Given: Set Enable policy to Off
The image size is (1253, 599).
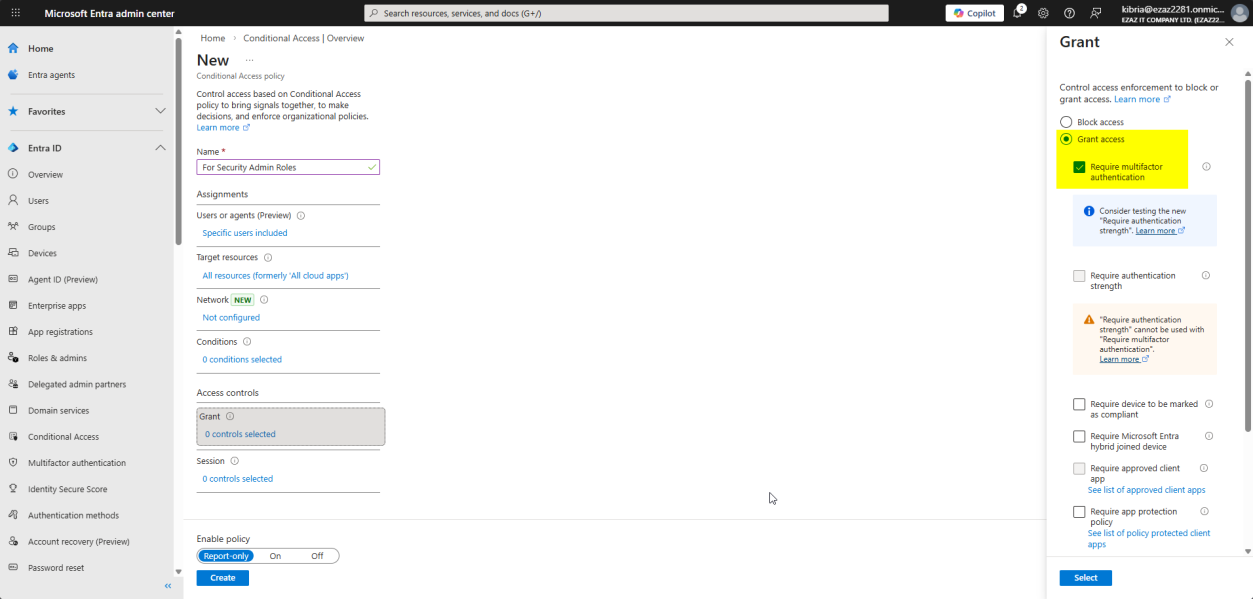Looking at the screenshot, I should point(317,556).
